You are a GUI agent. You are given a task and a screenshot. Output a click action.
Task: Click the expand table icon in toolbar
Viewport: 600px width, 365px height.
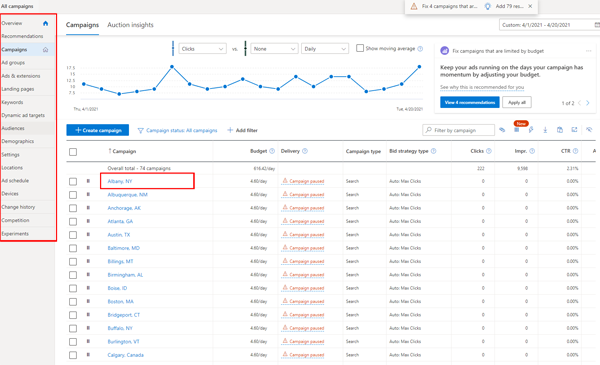click(x=574, y=130)
